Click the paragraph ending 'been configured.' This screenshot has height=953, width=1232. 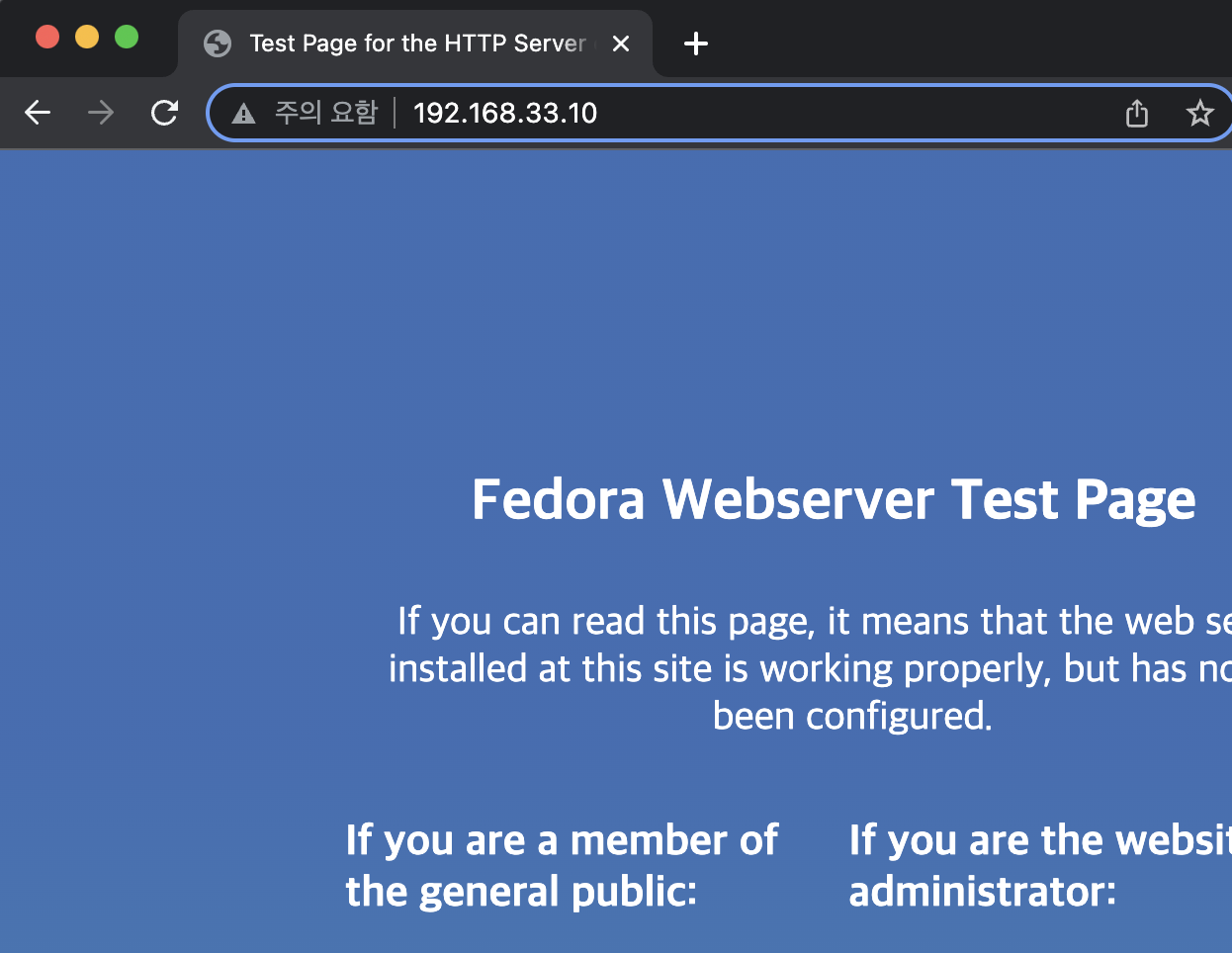(810, 668)
